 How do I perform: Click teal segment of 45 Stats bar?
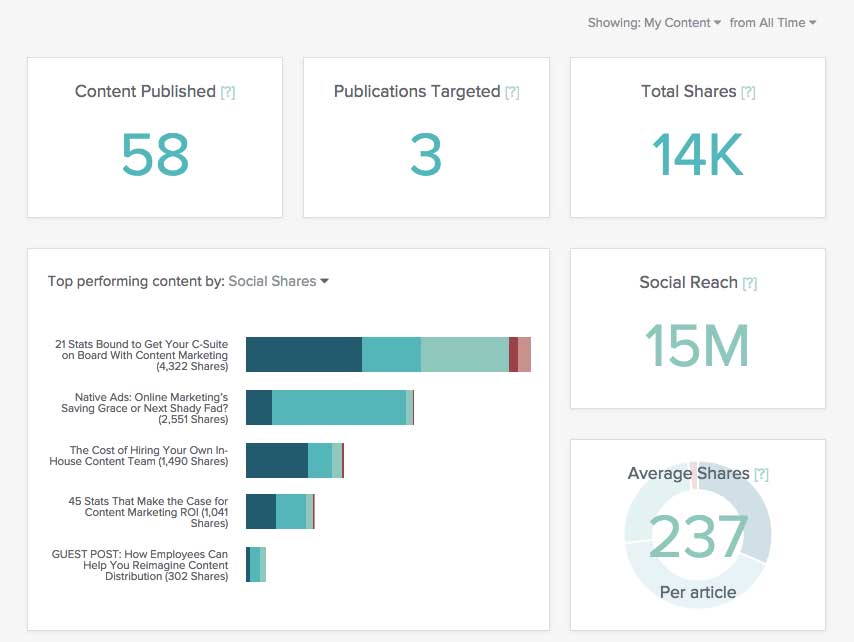pos(291,511)
